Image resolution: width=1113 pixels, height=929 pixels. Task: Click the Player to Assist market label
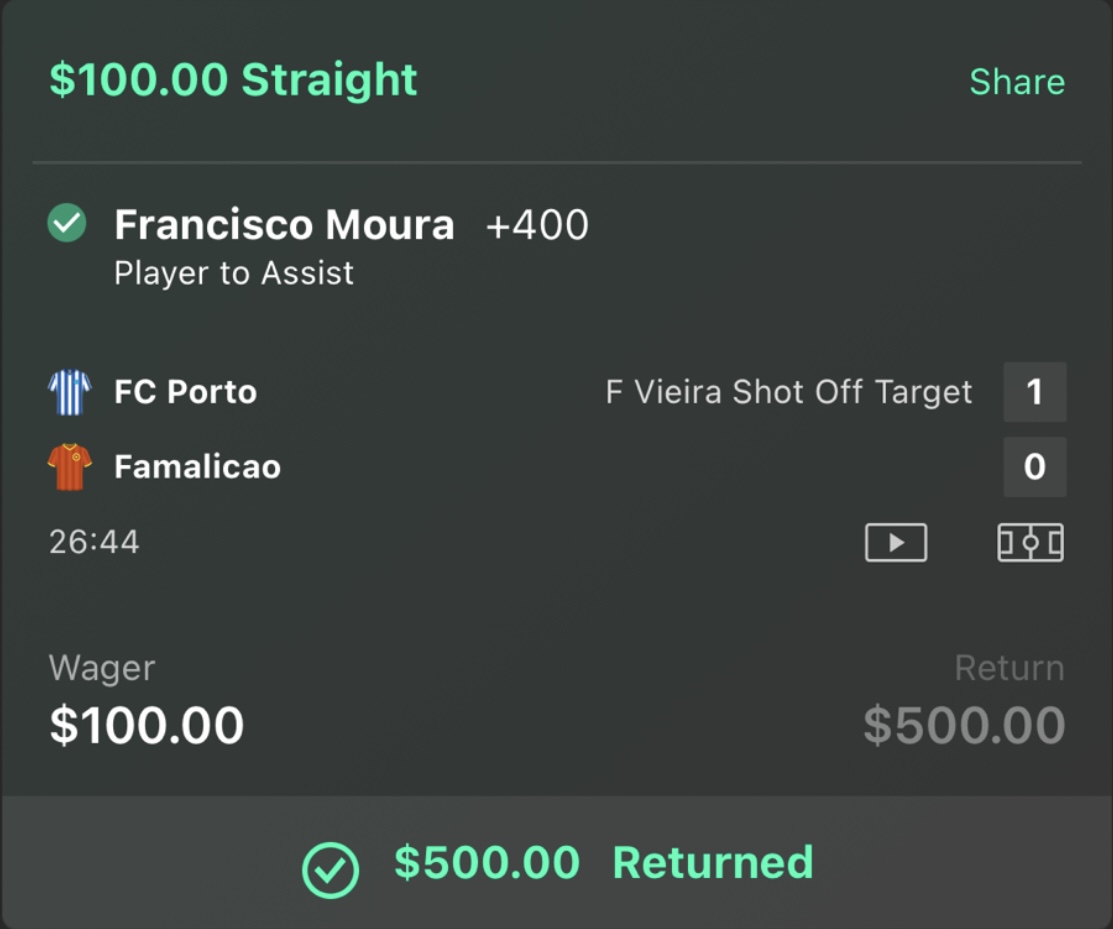point(234,273)
